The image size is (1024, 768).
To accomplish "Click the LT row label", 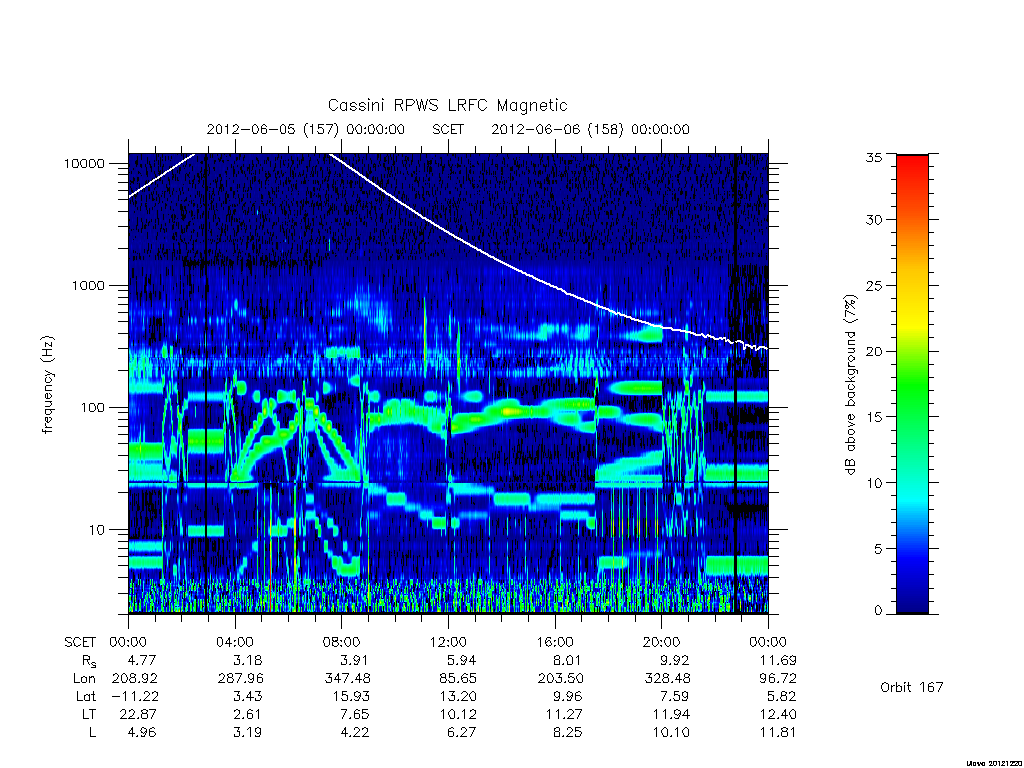I will point(88,714).
